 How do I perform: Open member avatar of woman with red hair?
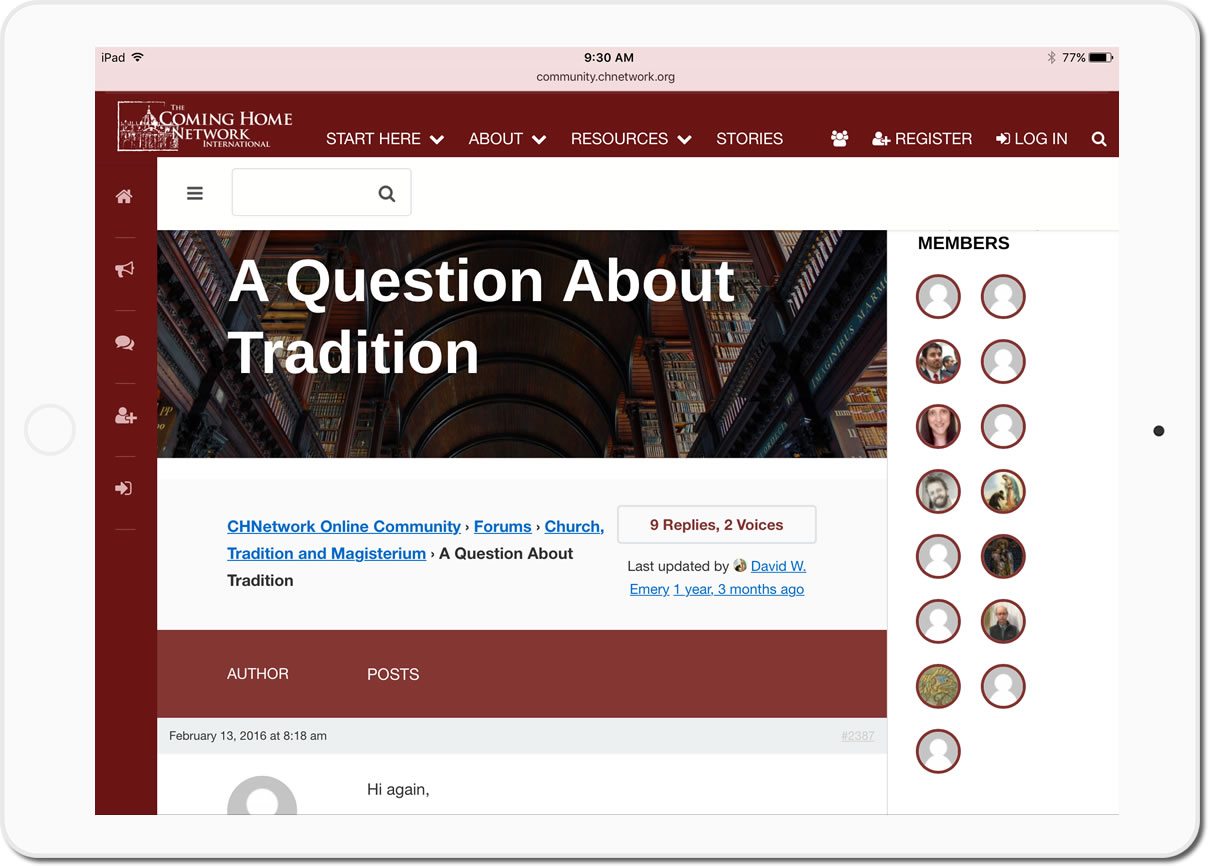pyautogui.click(x=938, y=427)
